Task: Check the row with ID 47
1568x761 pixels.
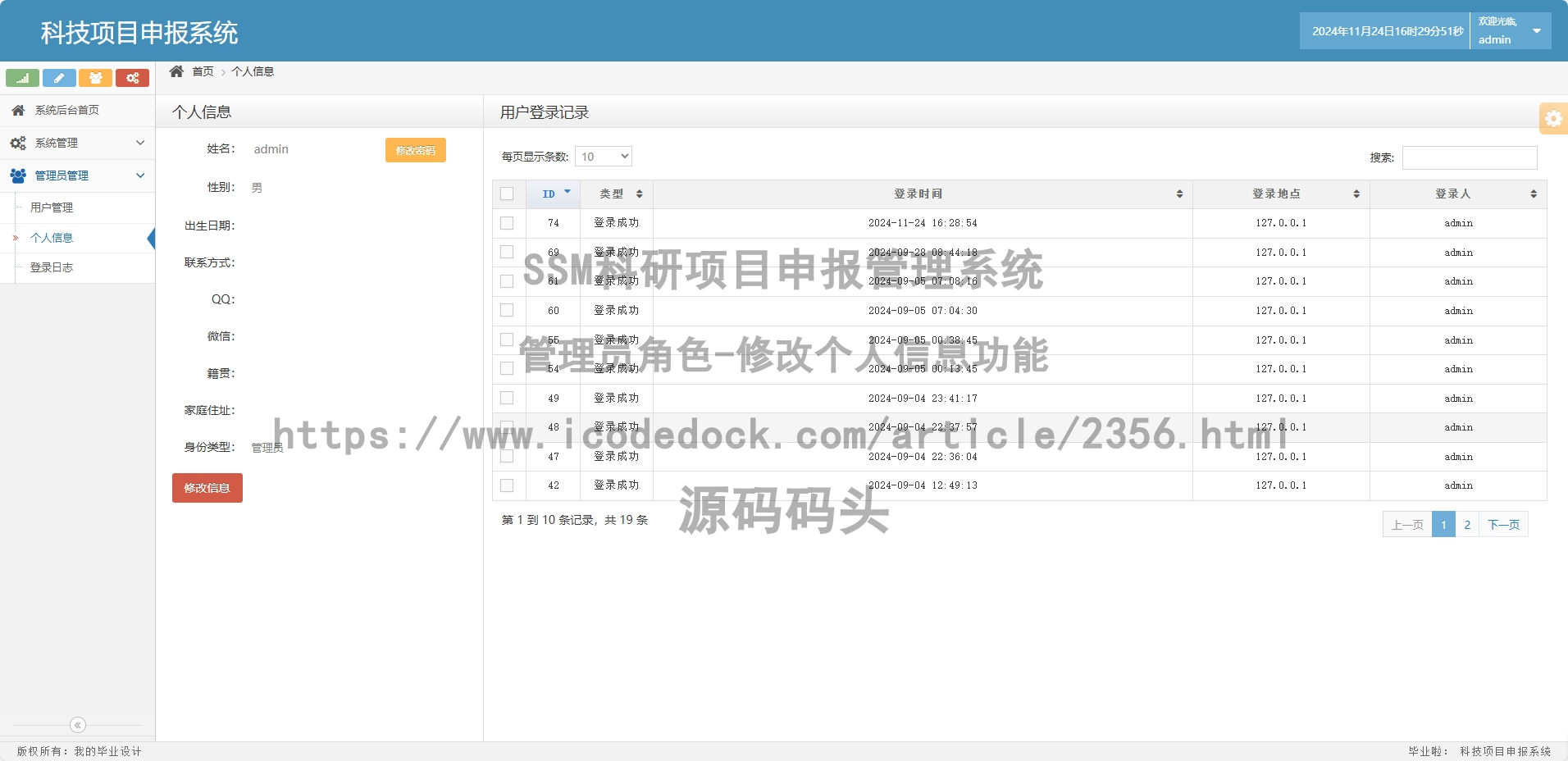Action: 507,457
